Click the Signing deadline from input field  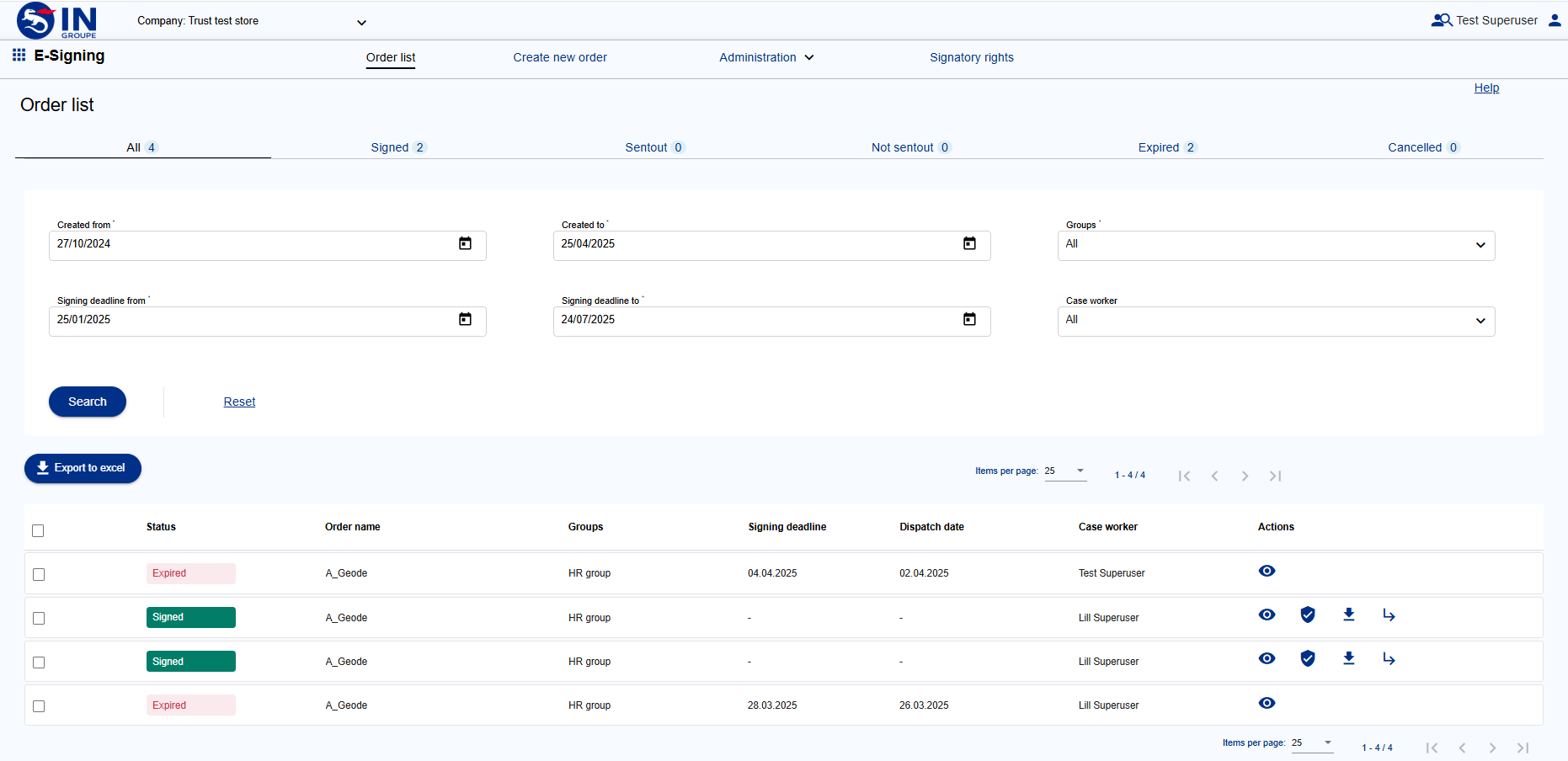[x=253, y=321]
